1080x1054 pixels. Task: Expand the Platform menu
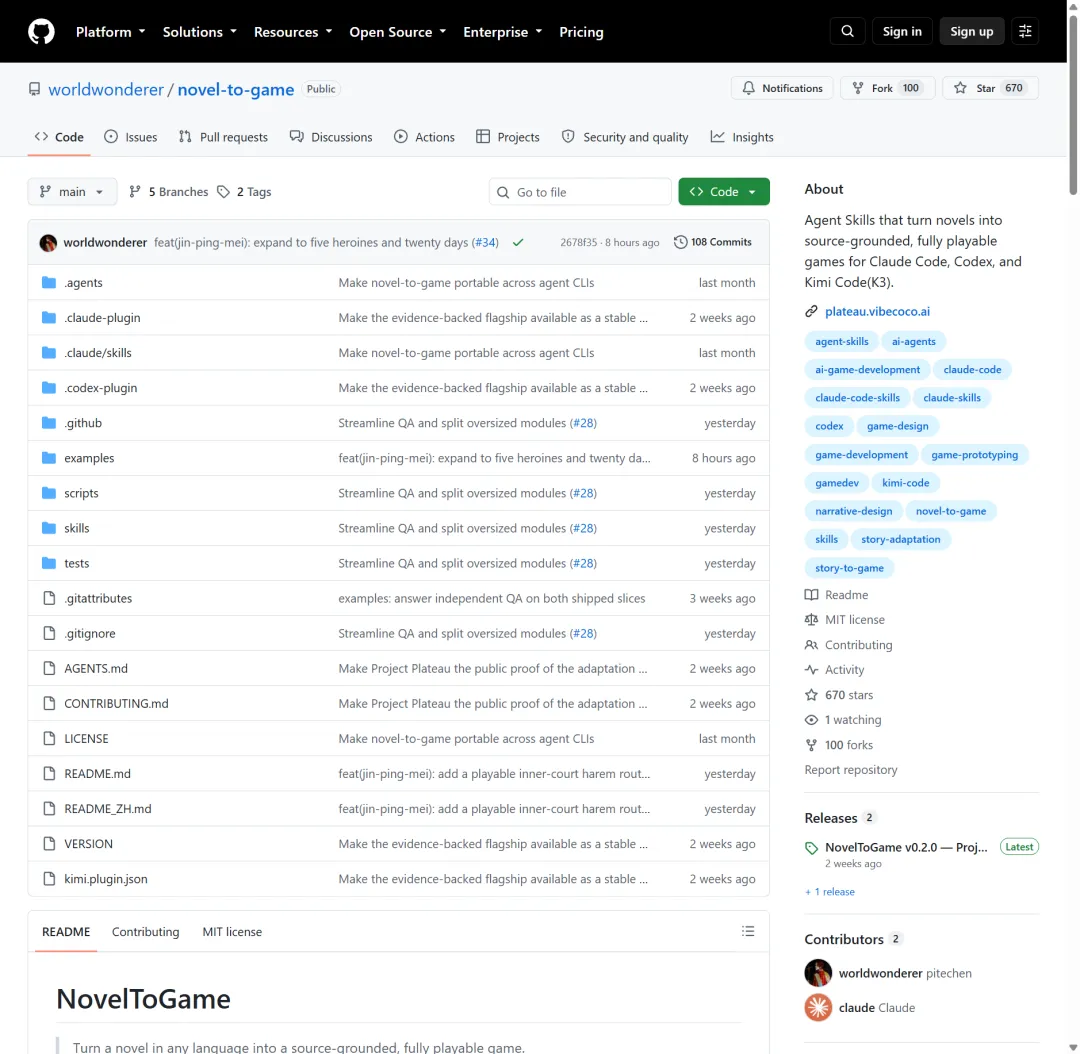(110, 32)
